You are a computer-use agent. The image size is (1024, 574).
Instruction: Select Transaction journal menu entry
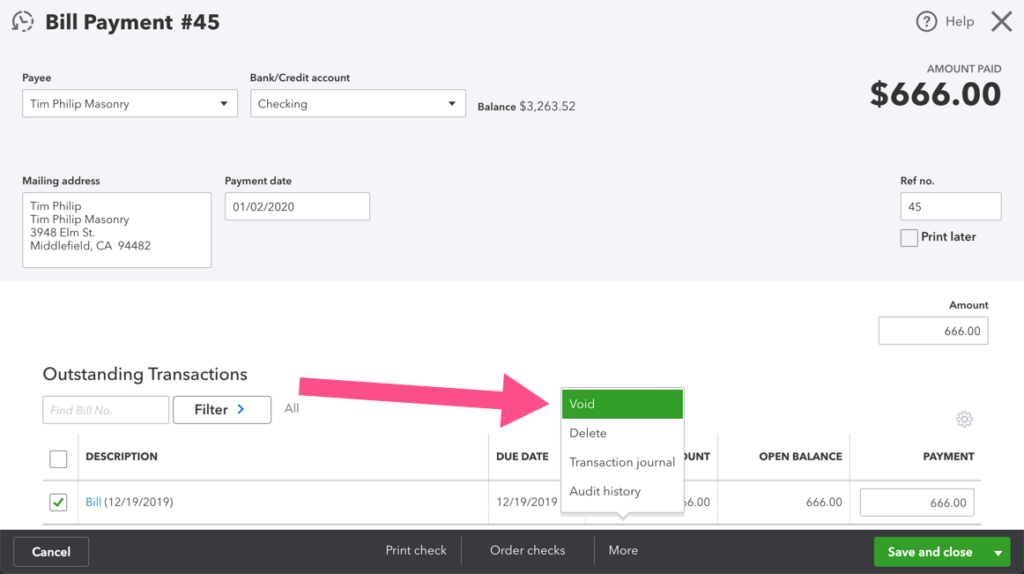point(622,462)
